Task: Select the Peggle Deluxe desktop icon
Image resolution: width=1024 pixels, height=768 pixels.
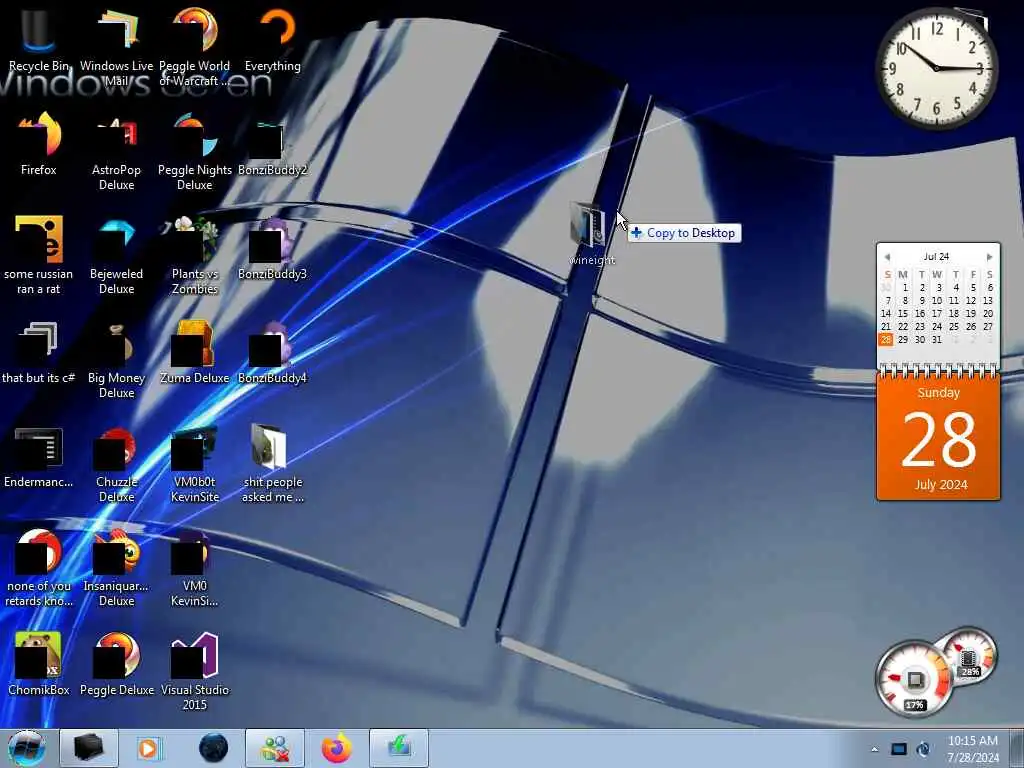Action: click(116, 663)
